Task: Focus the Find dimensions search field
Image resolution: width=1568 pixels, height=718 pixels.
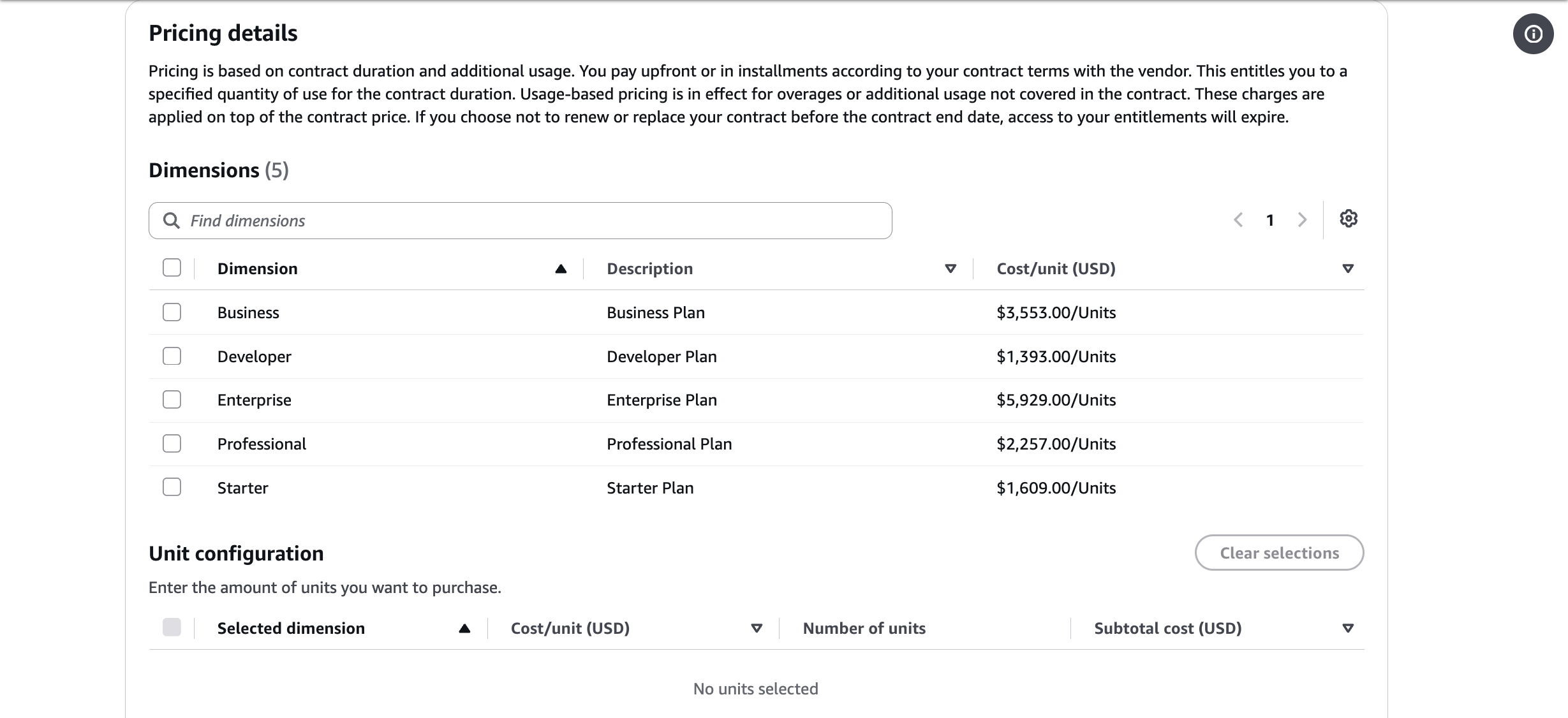Action: [520, 221]
